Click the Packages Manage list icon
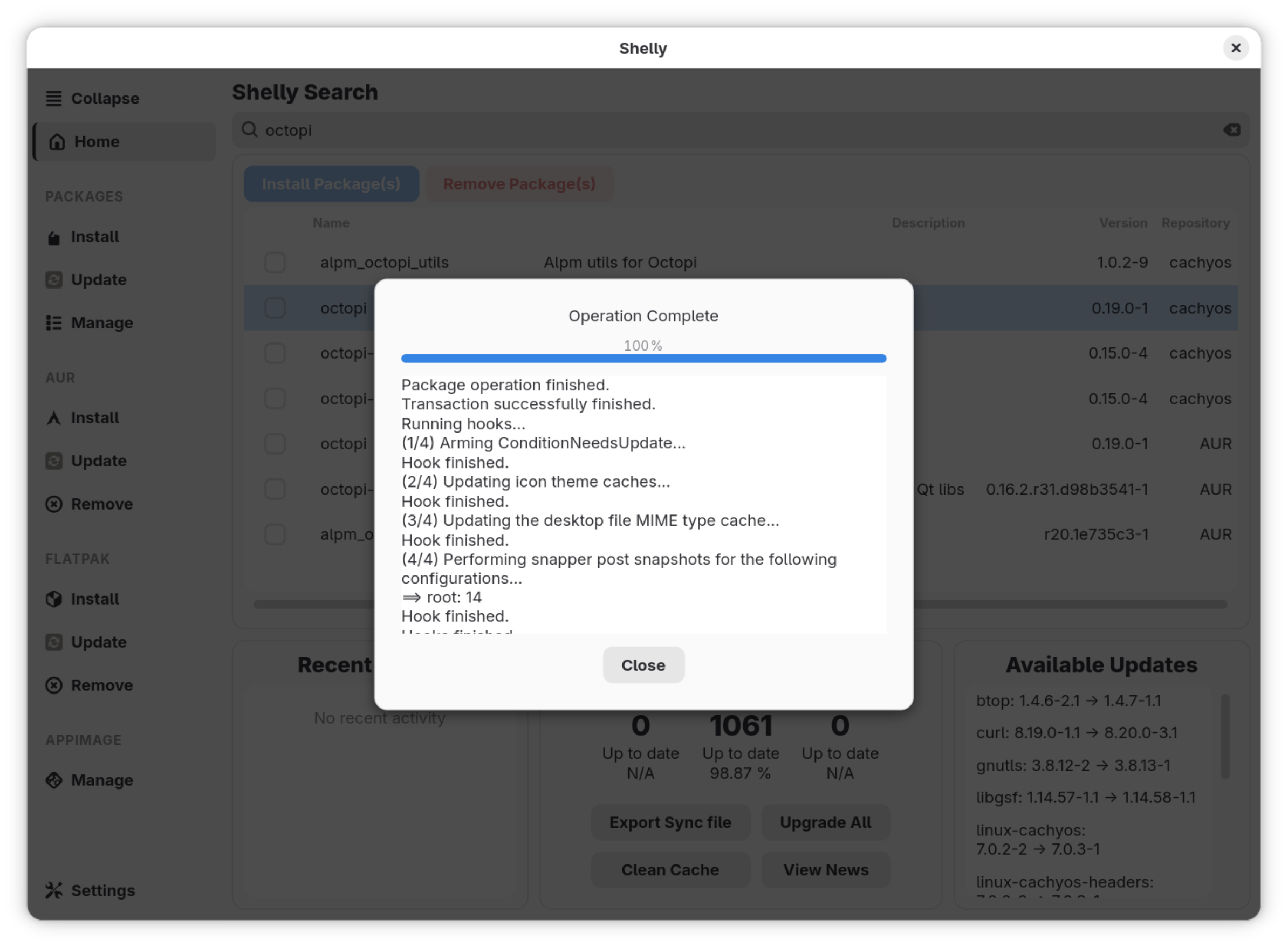This screenshot has height=947, width=1288. [x=54, y=322]
